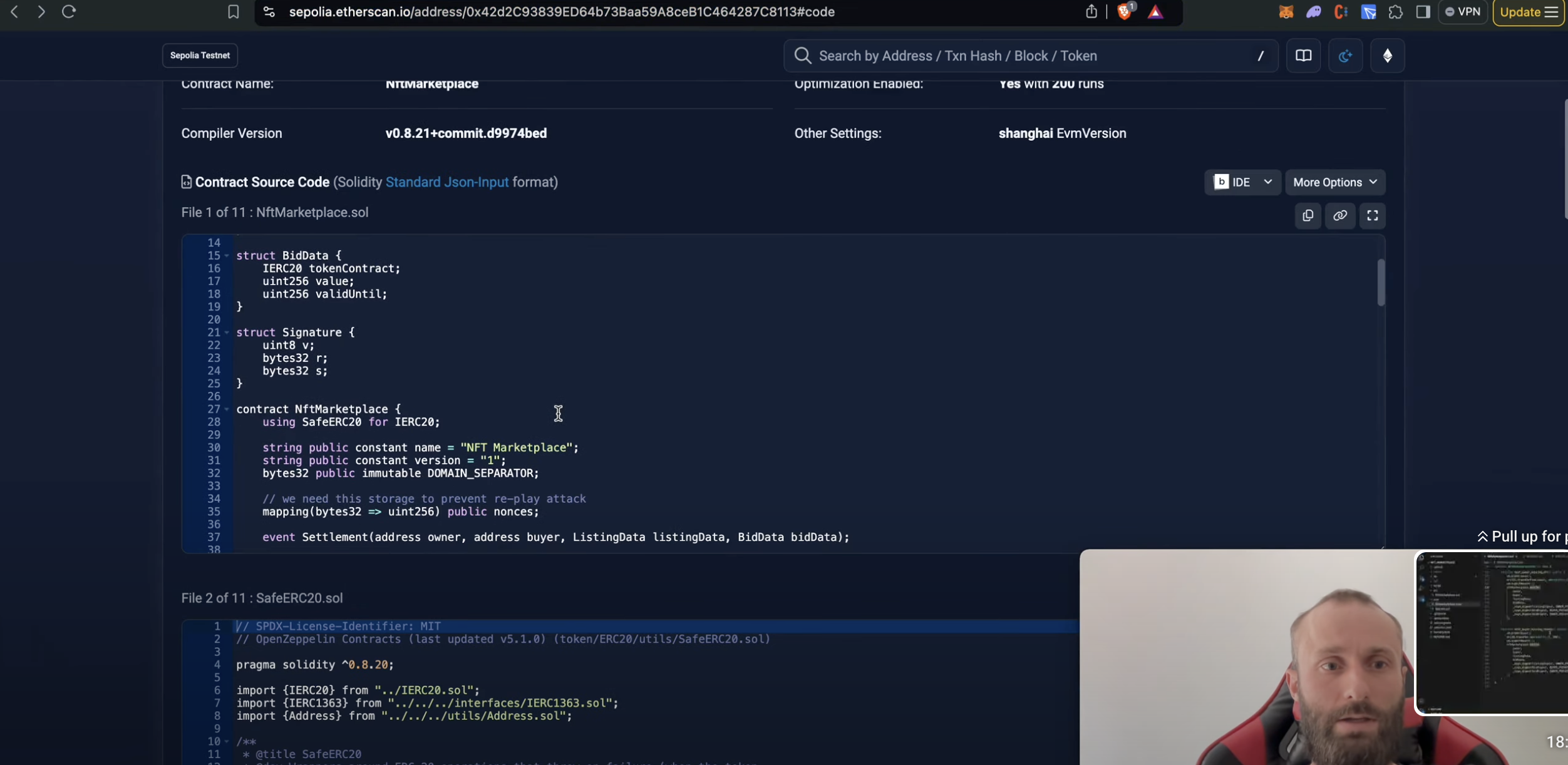Click the slash shortcut hint in search
Viewport: 1568px width, 765px height.
pos(1261,56)
